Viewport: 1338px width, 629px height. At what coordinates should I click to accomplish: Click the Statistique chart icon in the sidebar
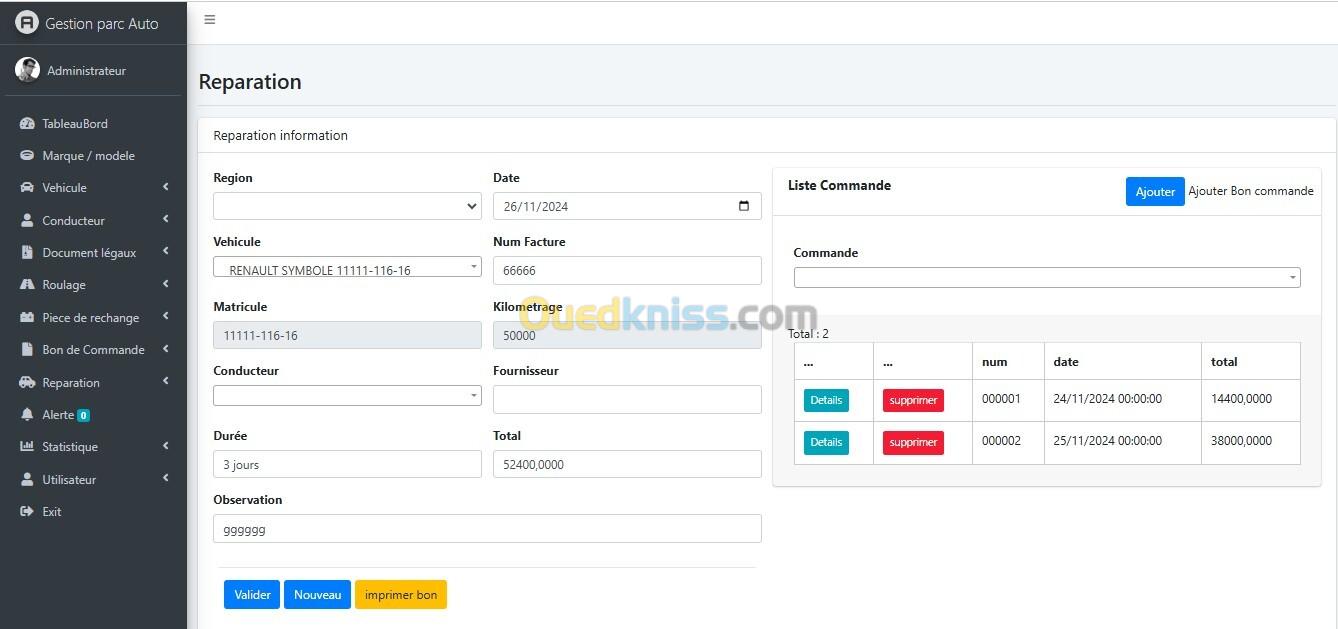(27, 447)
